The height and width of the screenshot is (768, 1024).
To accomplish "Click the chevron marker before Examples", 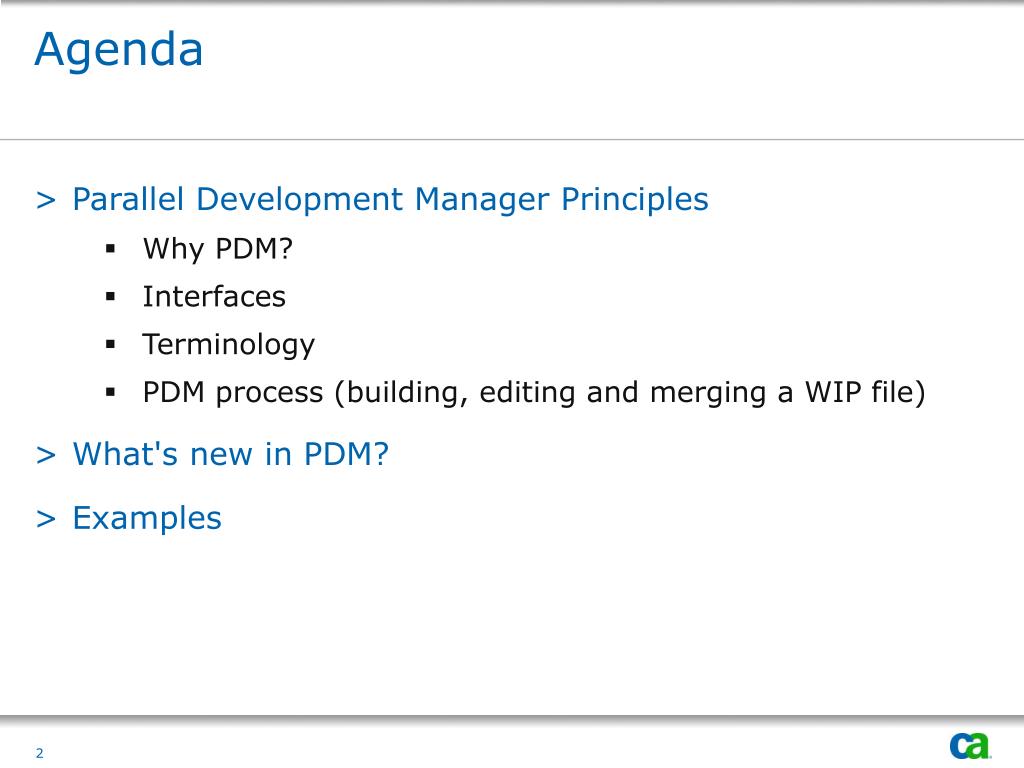I will (x=46, y=519).
